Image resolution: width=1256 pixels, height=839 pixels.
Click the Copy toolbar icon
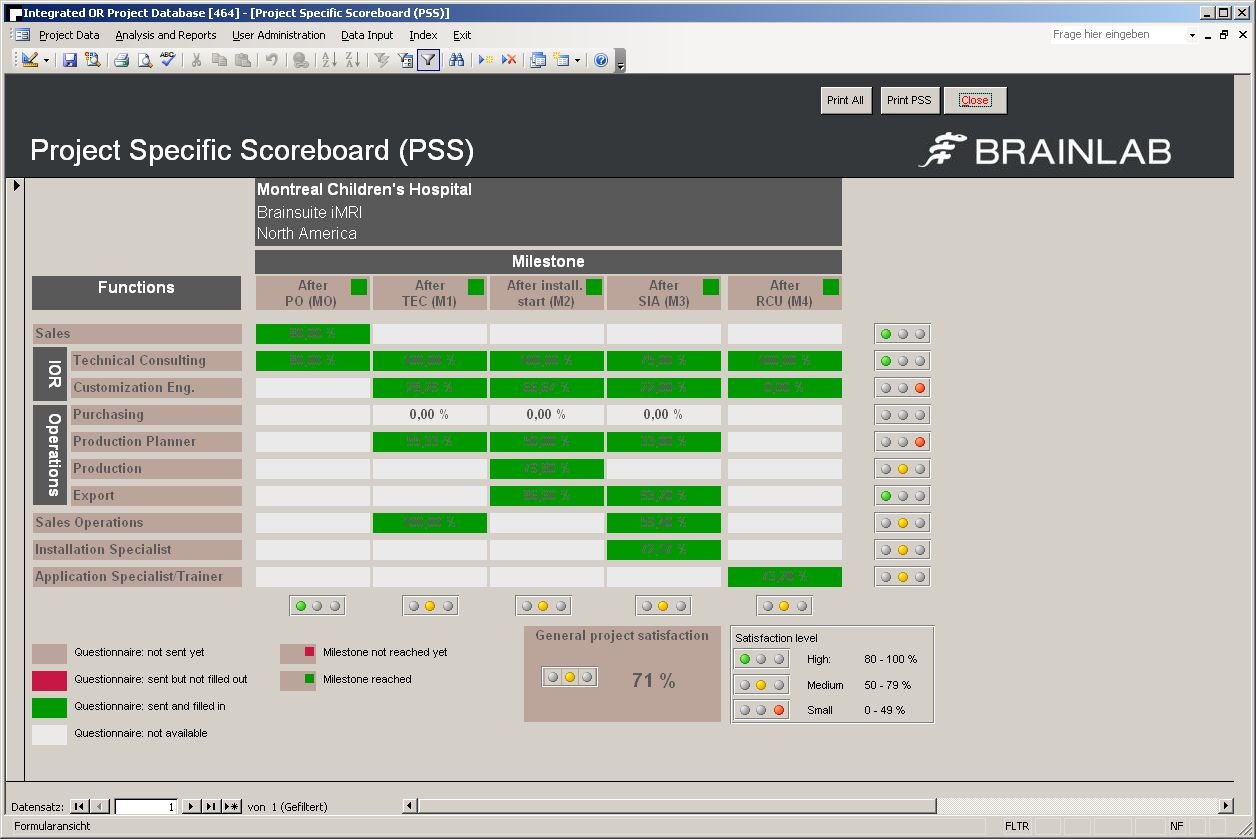pyautogui.click(x=219, y=60)
